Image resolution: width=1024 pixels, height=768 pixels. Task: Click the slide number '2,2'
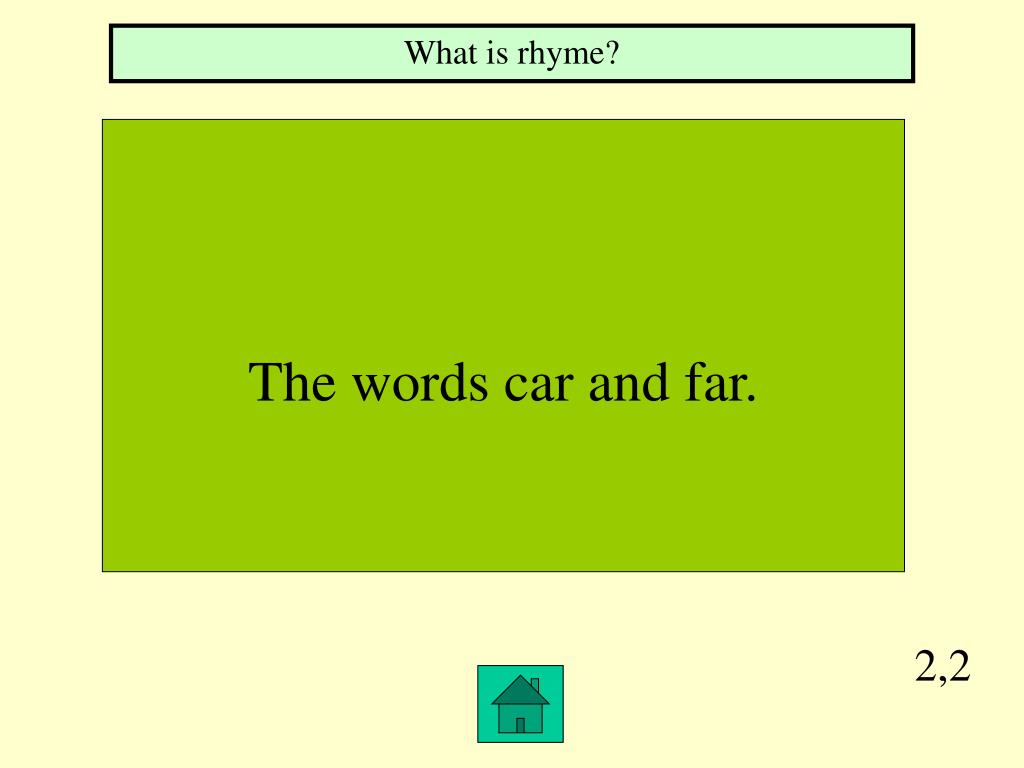[x=942, y=667]
